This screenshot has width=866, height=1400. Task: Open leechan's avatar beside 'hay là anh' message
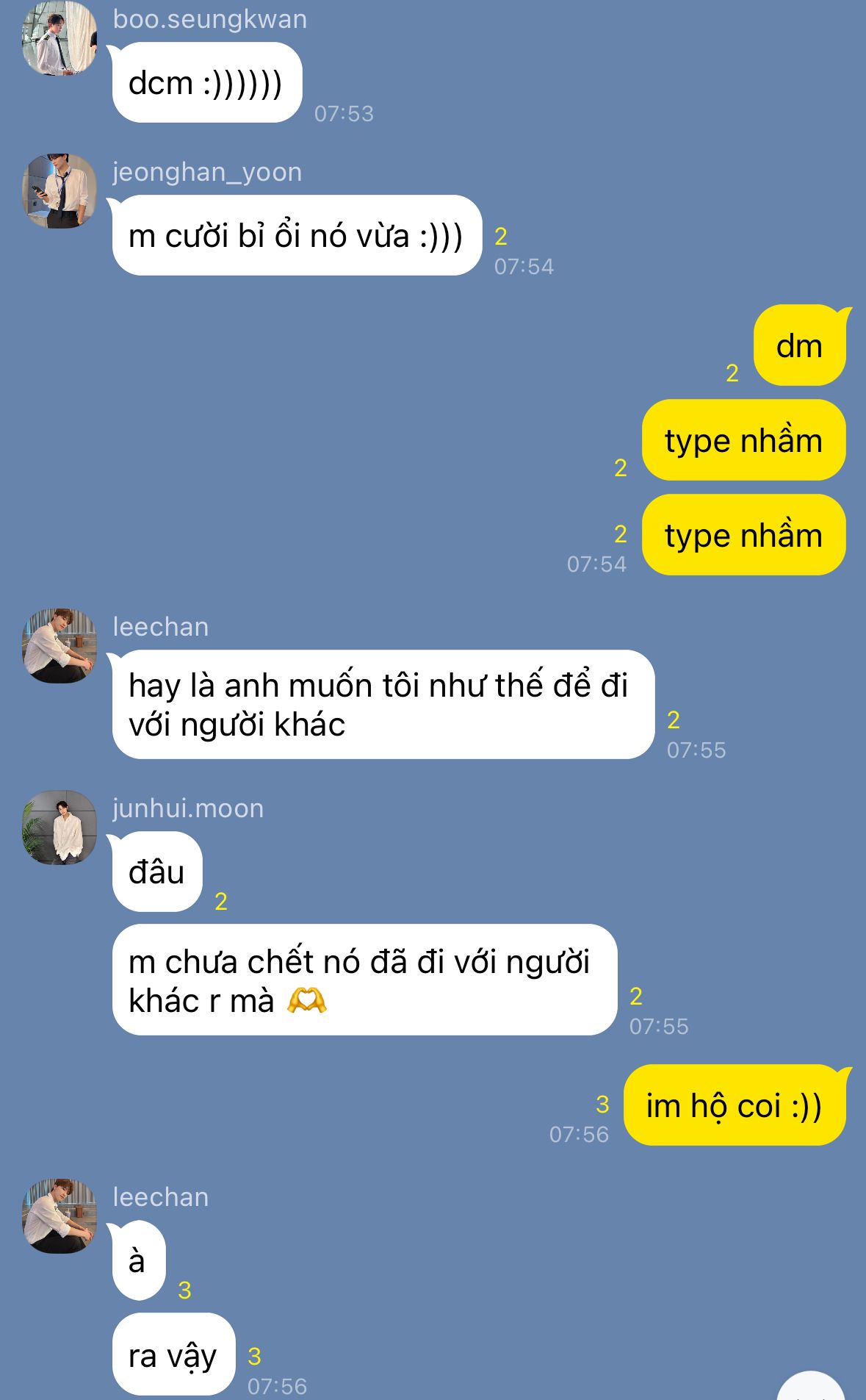(59, 646)
